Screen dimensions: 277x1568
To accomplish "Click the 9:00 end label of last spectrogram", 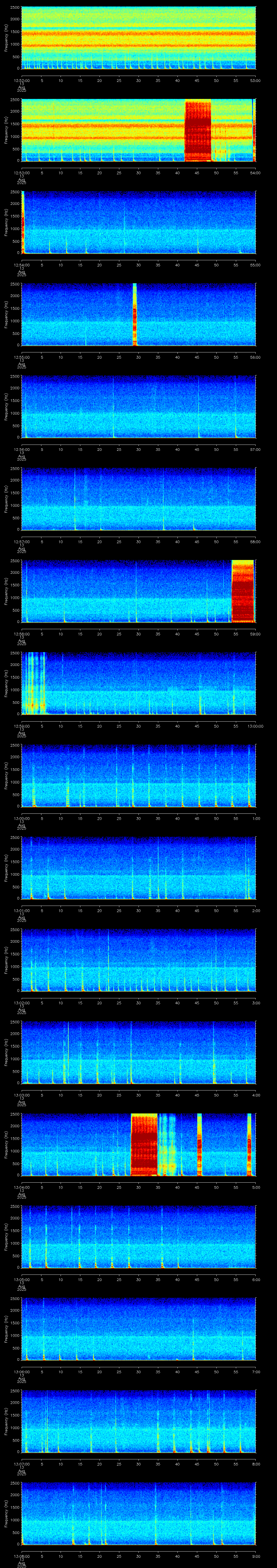I will (255, 1556).
